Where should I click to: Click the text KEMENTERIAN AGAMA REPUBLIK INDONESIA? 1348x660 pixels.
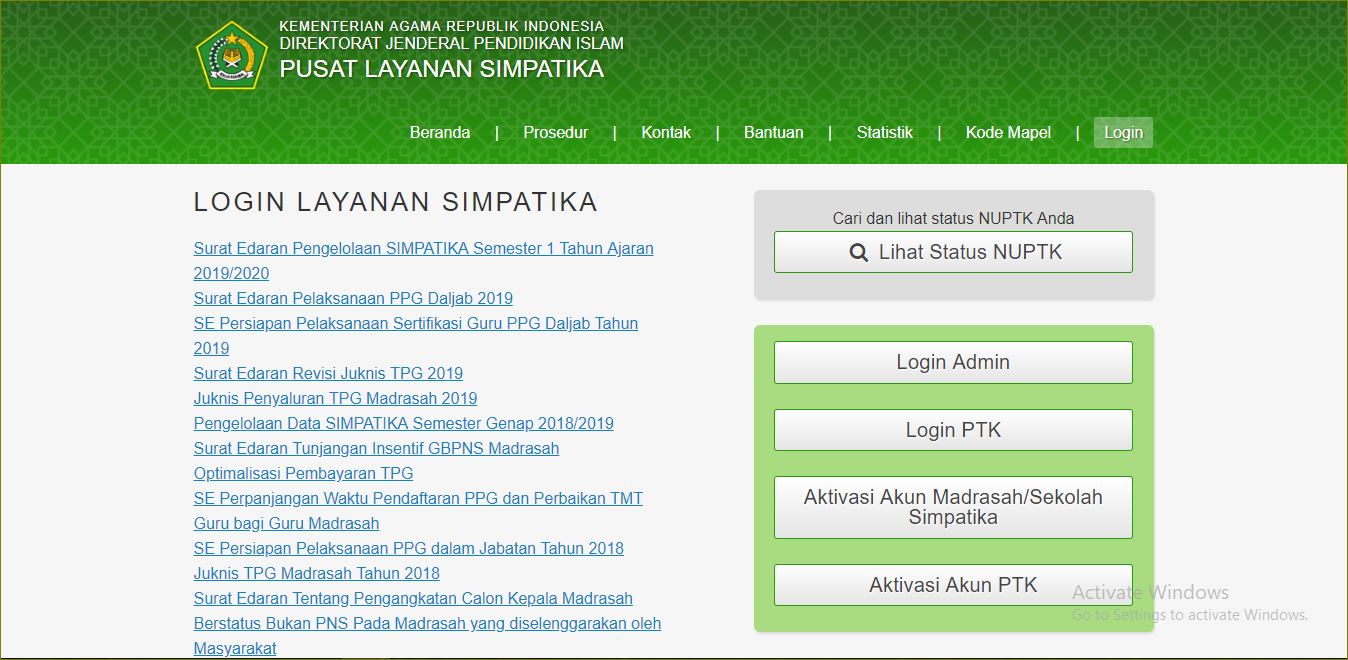pos(441,26)
